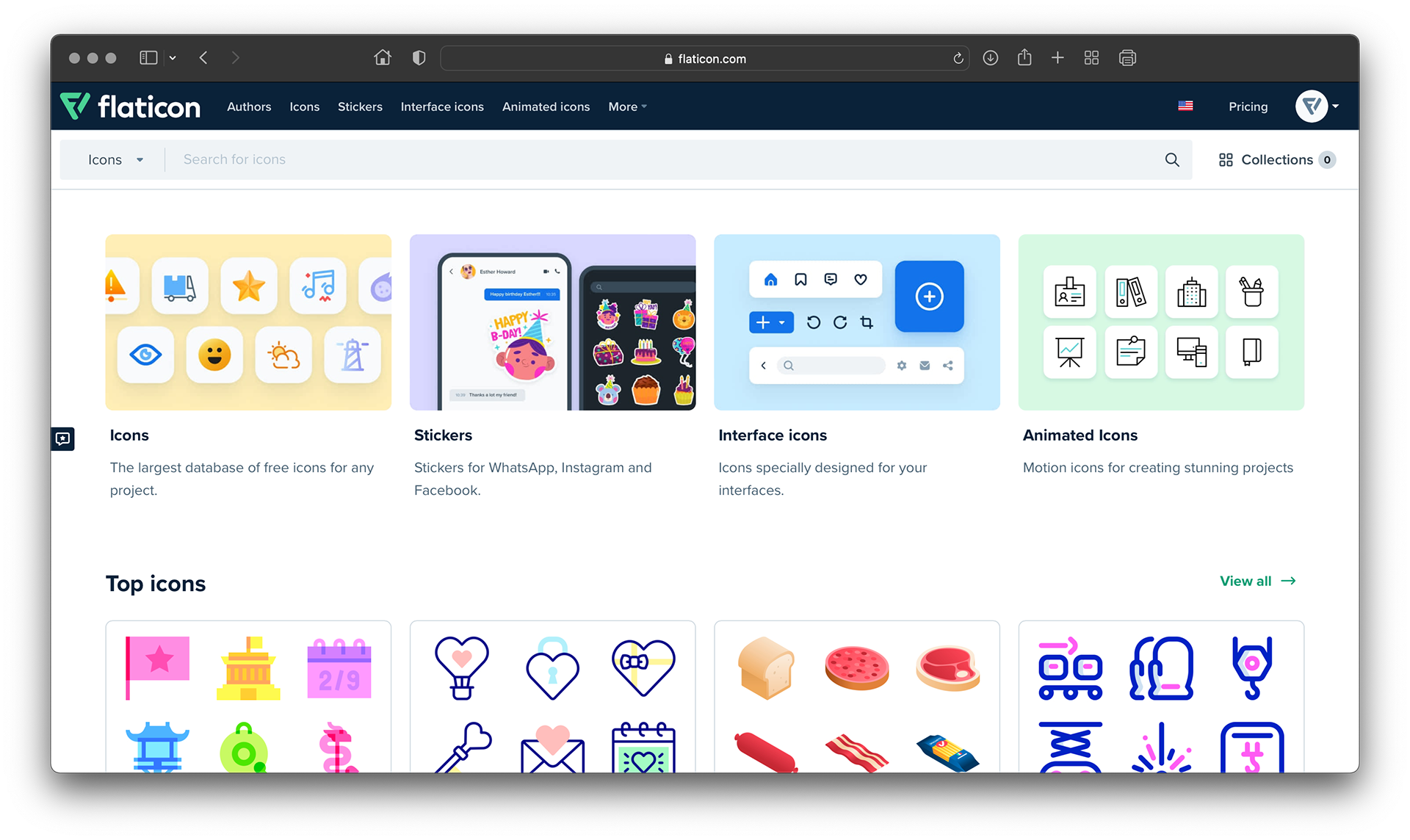Open the Authors menu item

click(x=249, y=106)
